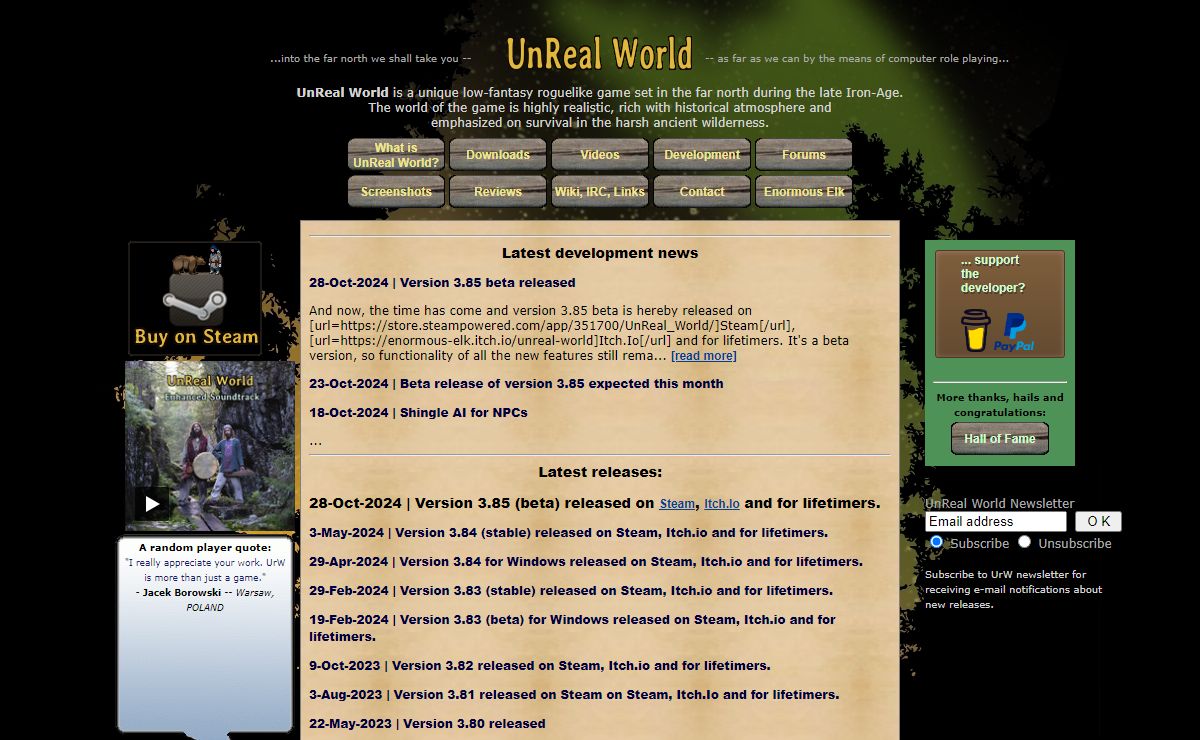Click the UnReal World Newsletter label

click(1000, 503)
